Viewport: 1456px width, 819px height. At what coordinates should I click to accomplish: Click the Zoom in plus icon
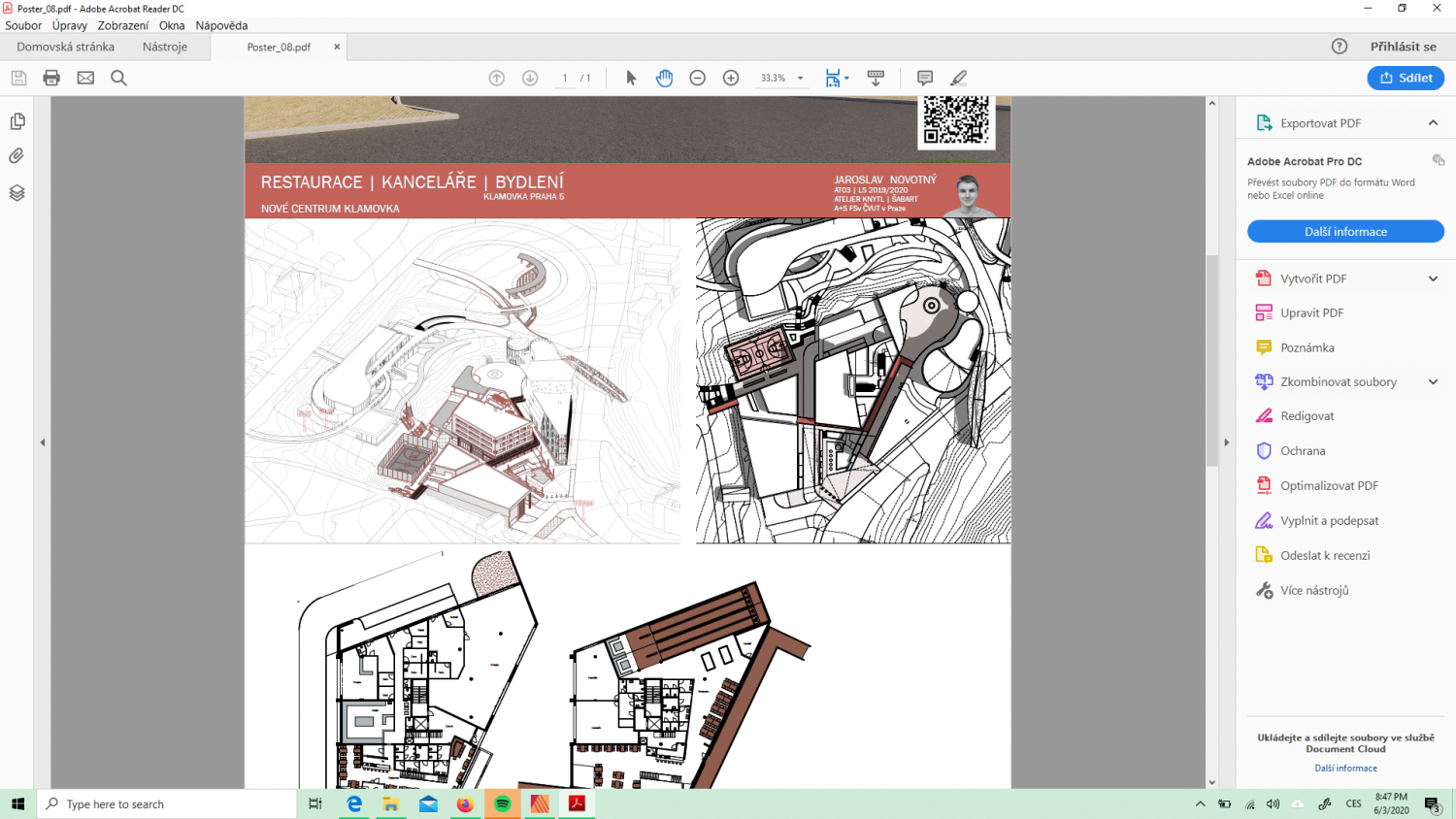coord(731,78)
